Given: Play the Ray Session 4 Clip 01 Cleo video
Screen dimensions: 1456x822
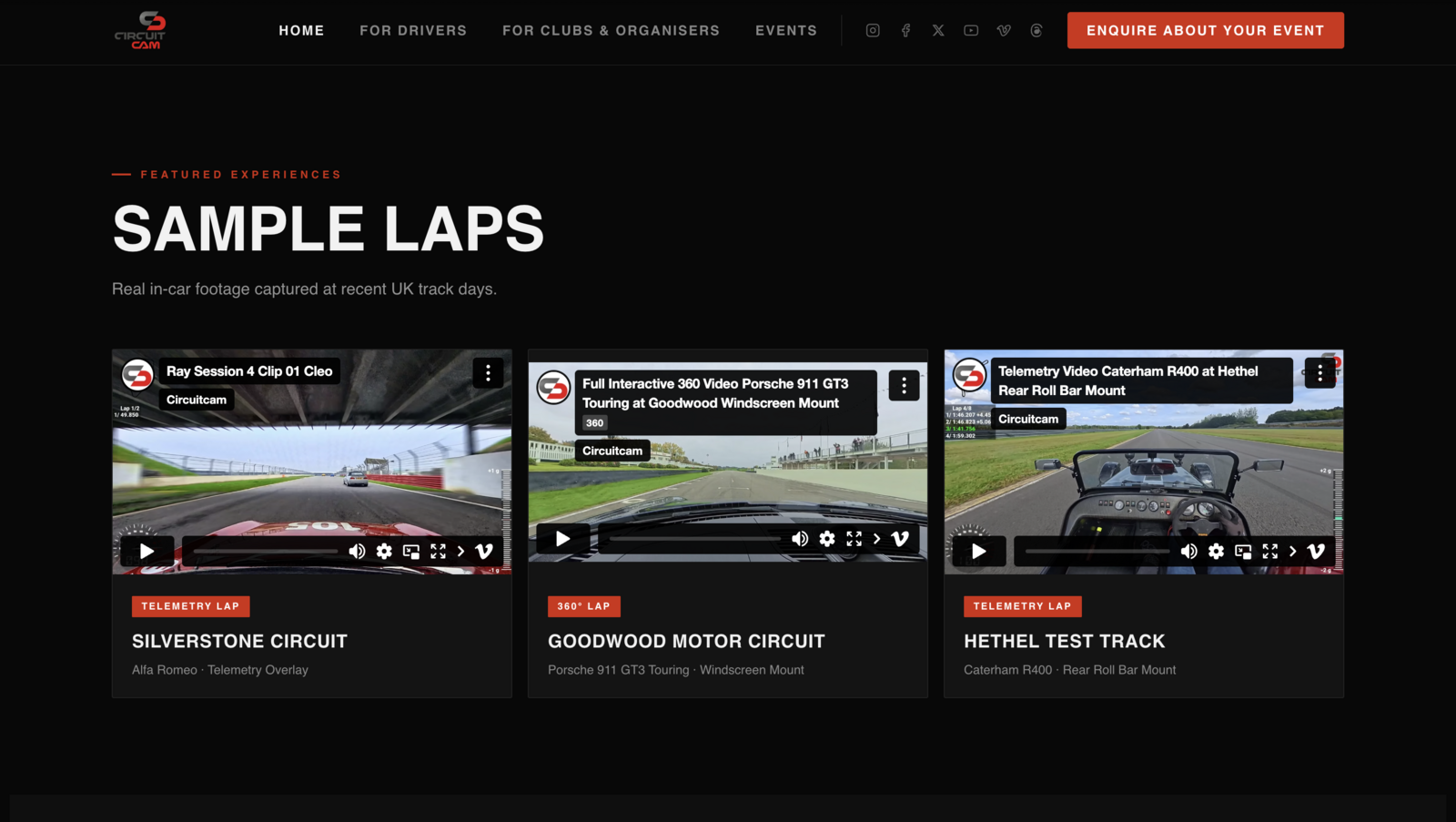Looking at the screenshot, I should [147, 551].
